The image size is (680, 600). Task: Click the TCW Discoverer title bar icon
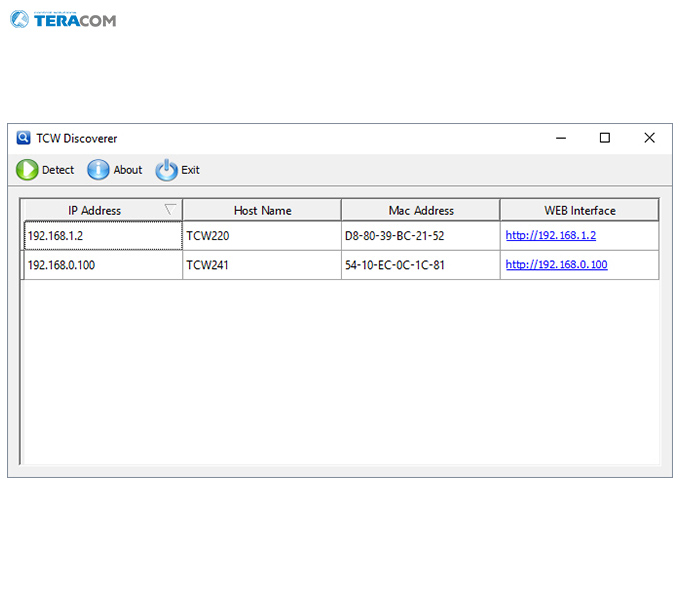point(23,138)
